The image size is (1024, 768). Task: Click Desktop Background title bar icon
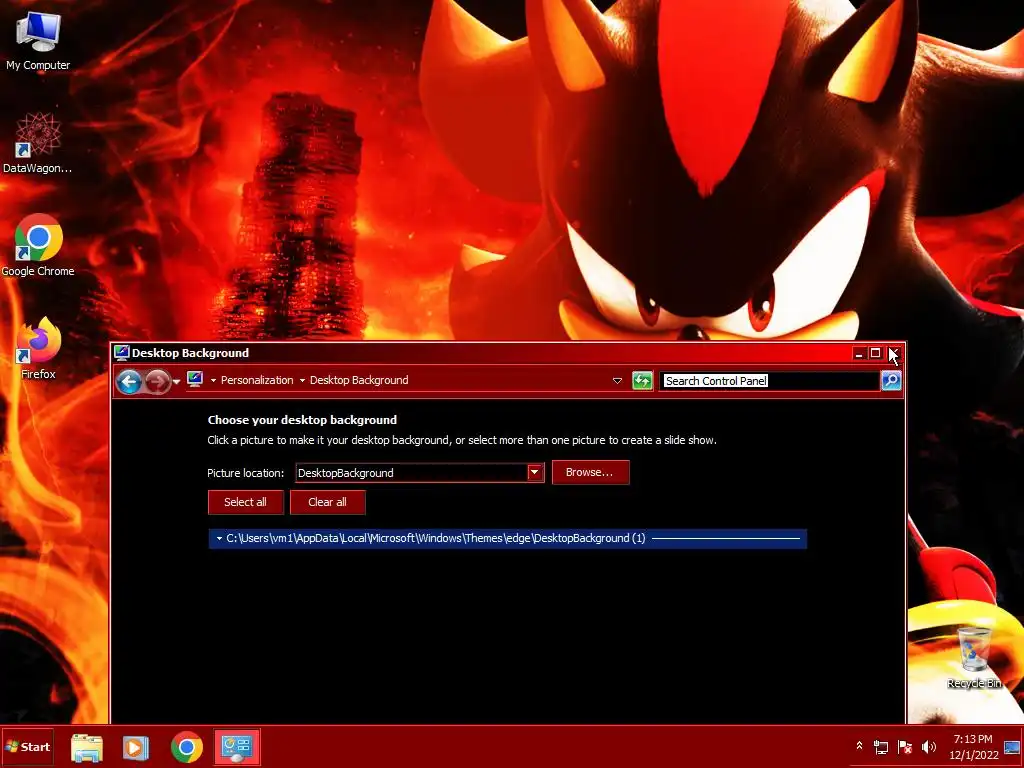tap(121, 353)
